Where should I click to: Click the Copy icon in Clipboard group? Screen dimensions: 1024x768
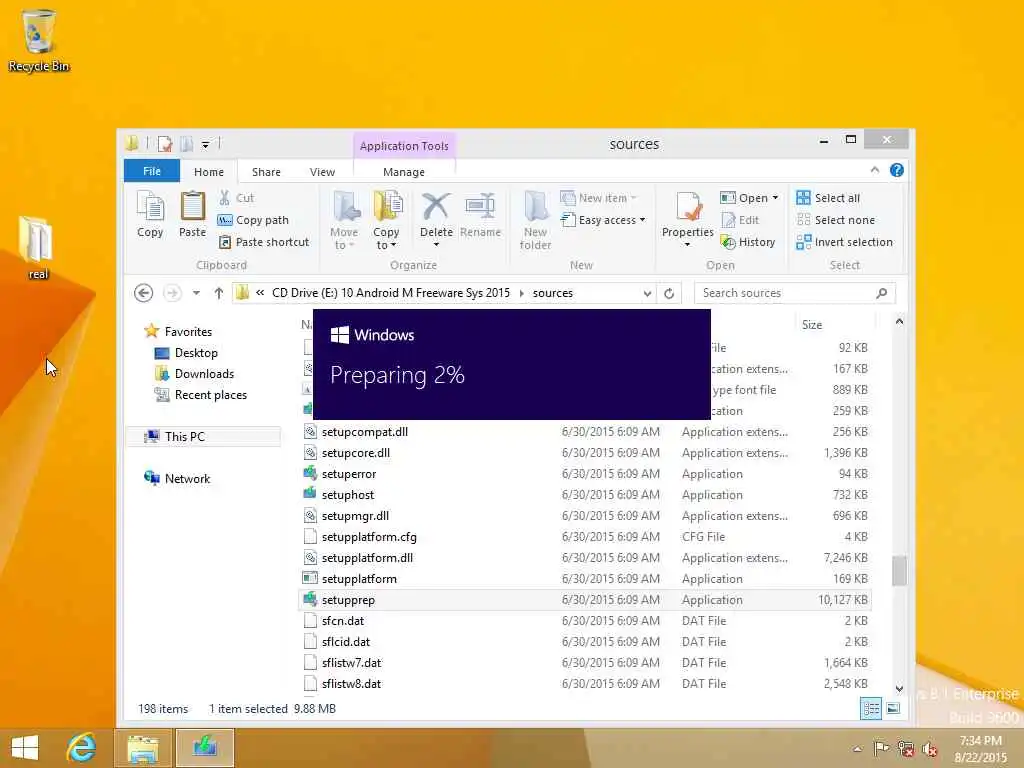coord(150,214)
